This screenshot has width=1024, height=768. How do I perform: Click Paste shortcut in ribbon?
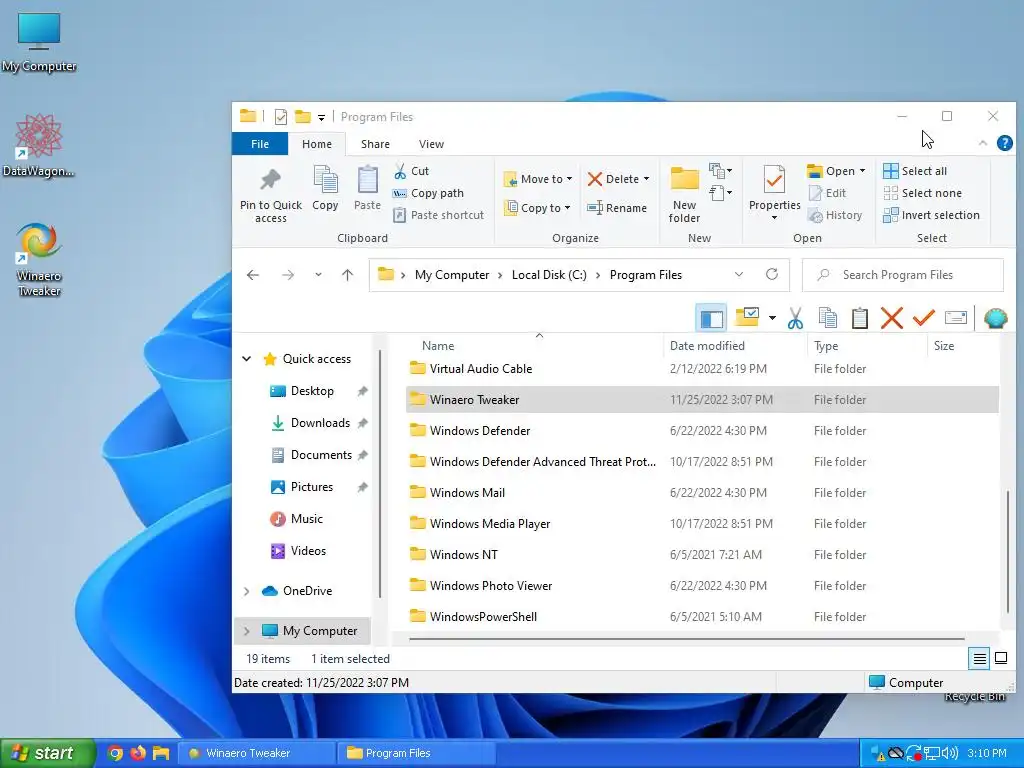(x=439, y=215)
